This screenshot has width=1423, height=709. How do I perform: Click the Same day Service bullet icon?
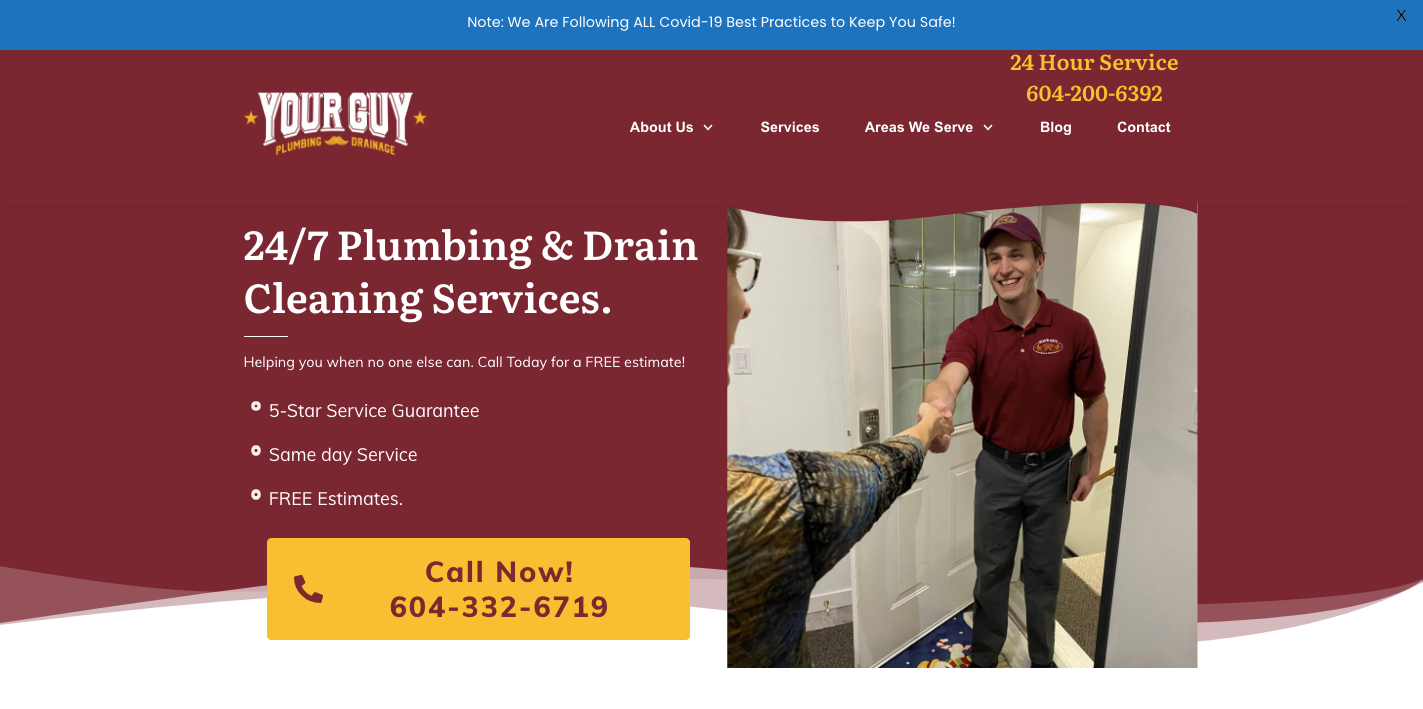click(x=256, y=450)
